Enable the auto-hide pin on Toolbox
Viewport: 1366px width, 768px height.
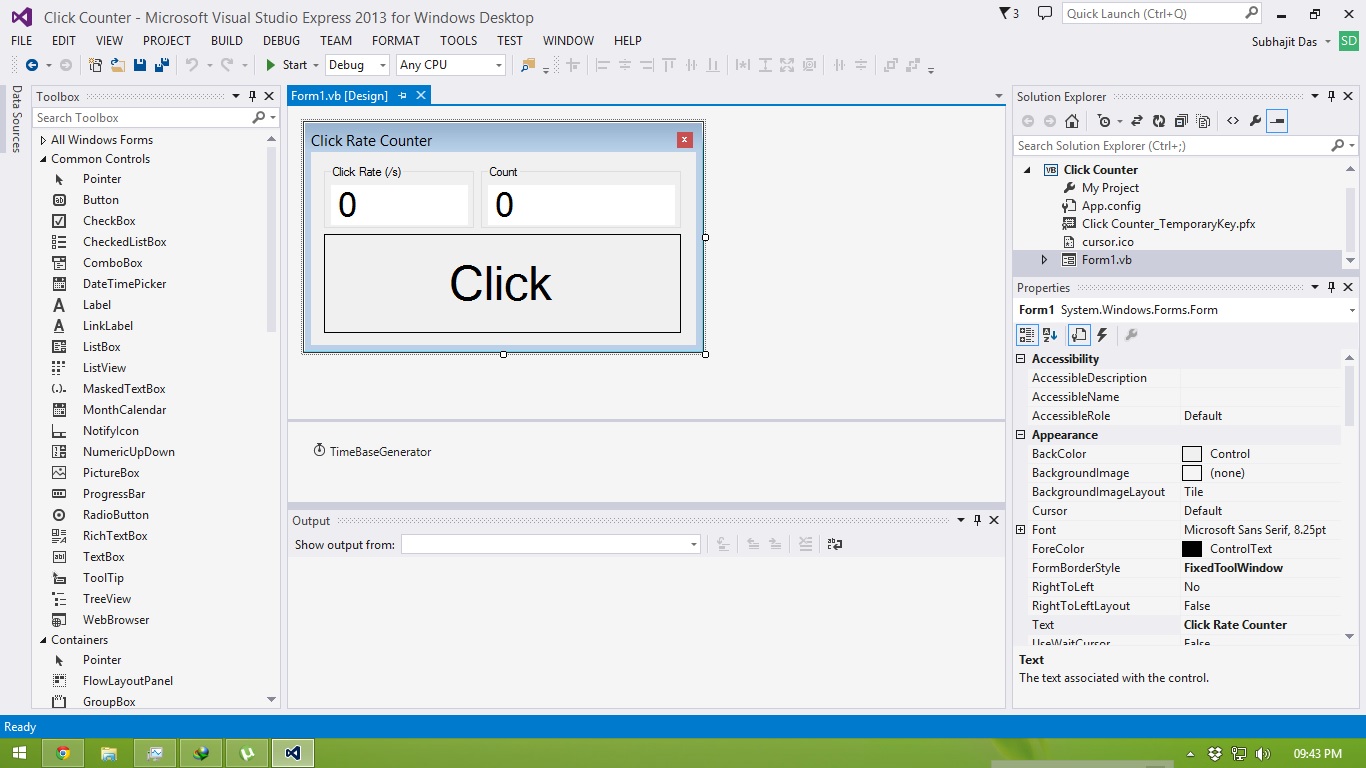[x=253, y=96]
